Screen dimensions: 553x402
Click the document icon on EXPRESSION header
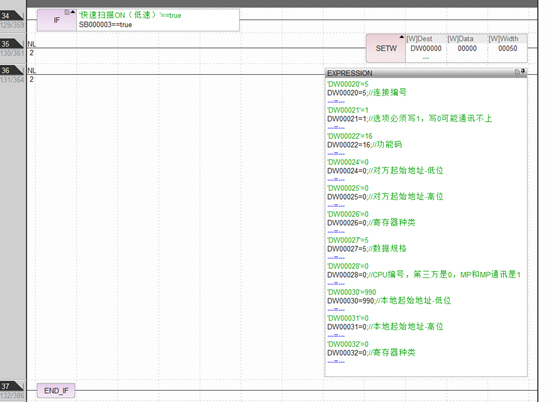click(517, 72)
